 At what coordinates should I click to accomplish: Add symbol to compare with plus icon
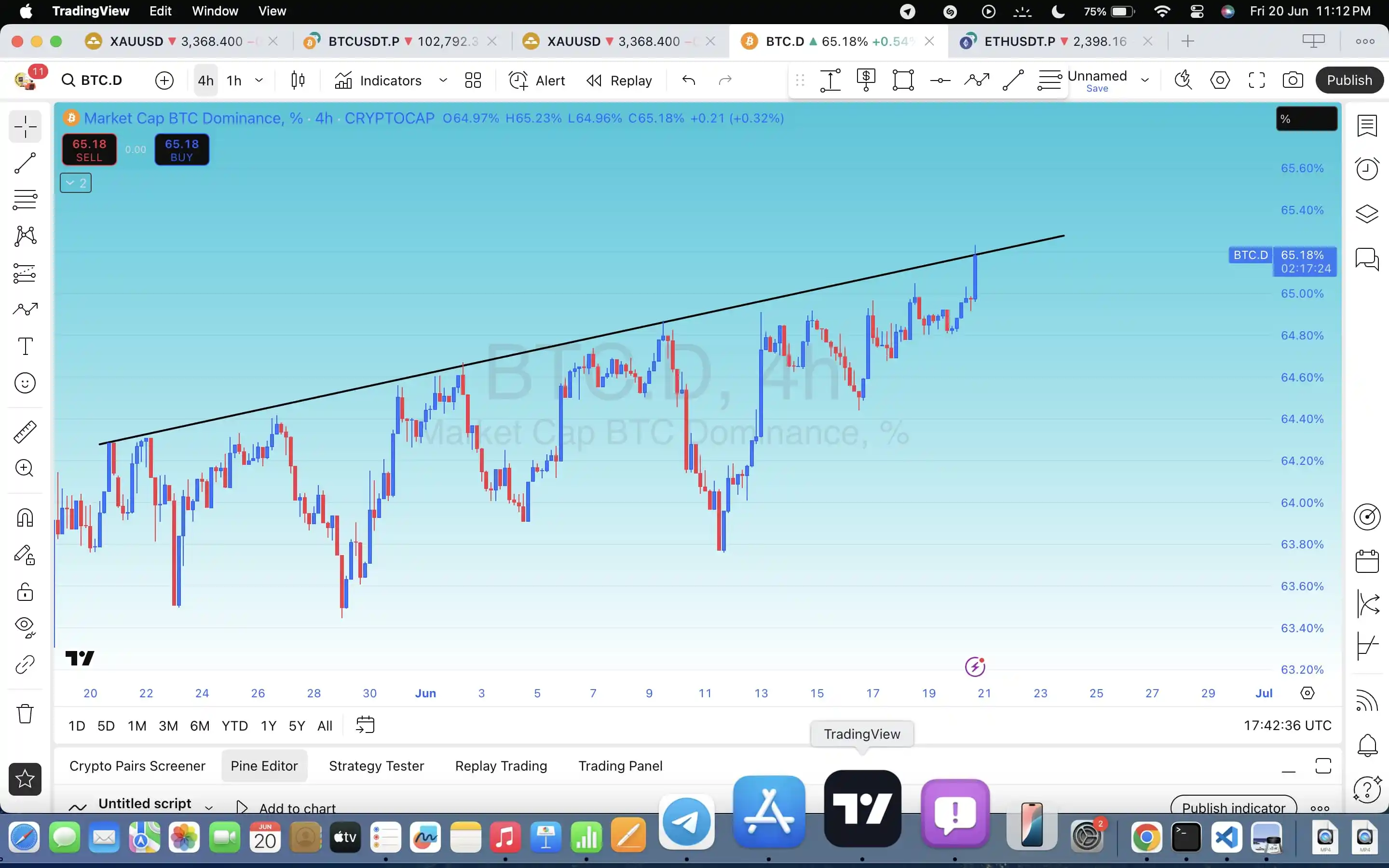coord(164,81)
